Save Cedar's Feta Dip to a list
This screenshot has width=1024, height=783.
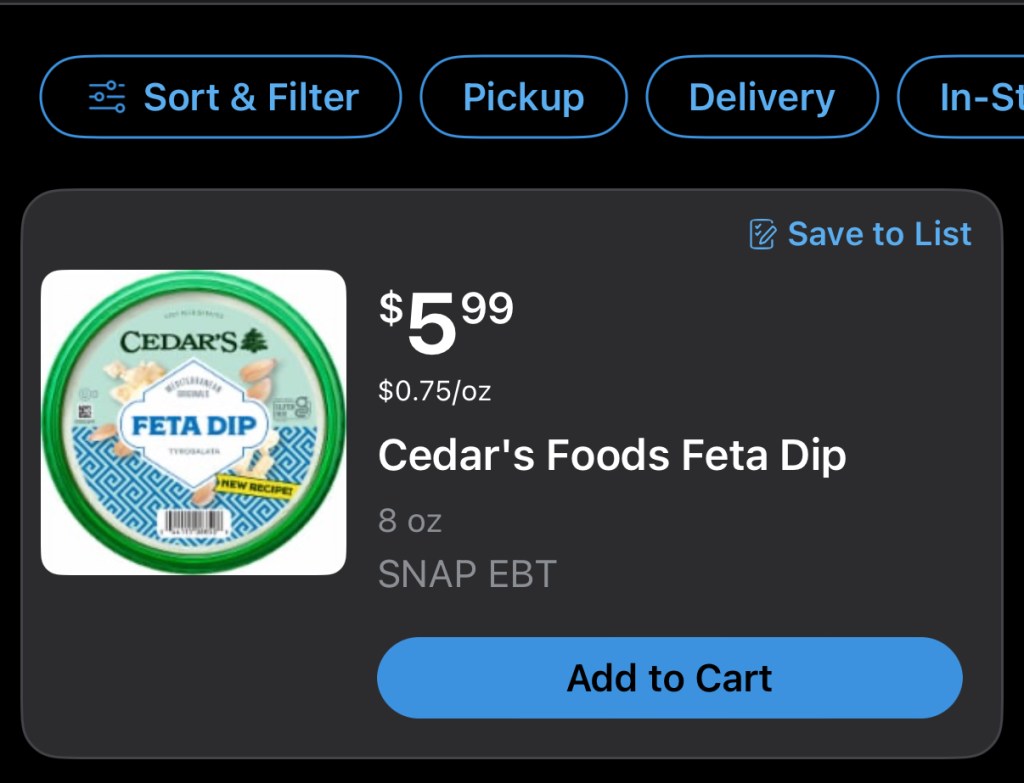(858, 234)
